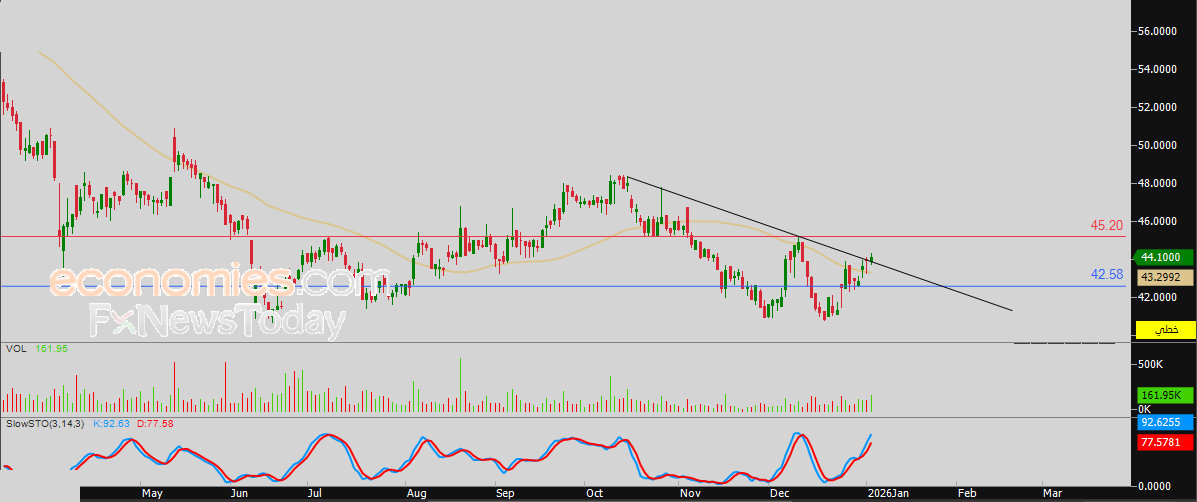Click the blue 92.6255 stochastic K tag

(x=1165, y=420)
